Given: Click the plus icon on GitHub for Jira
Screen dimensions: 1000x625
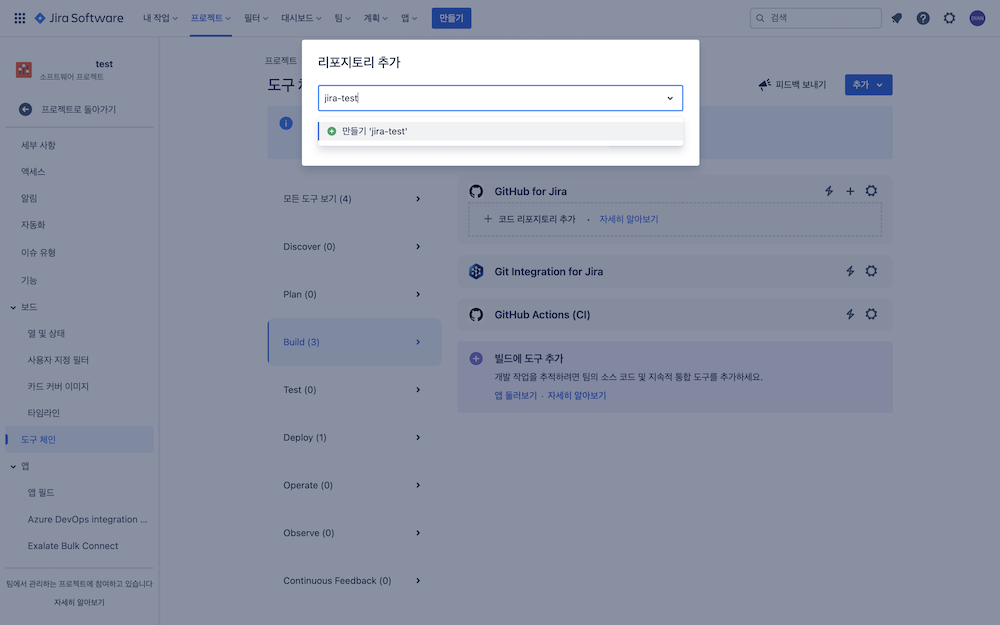Looking at the screenshot, I should (850, 191).
